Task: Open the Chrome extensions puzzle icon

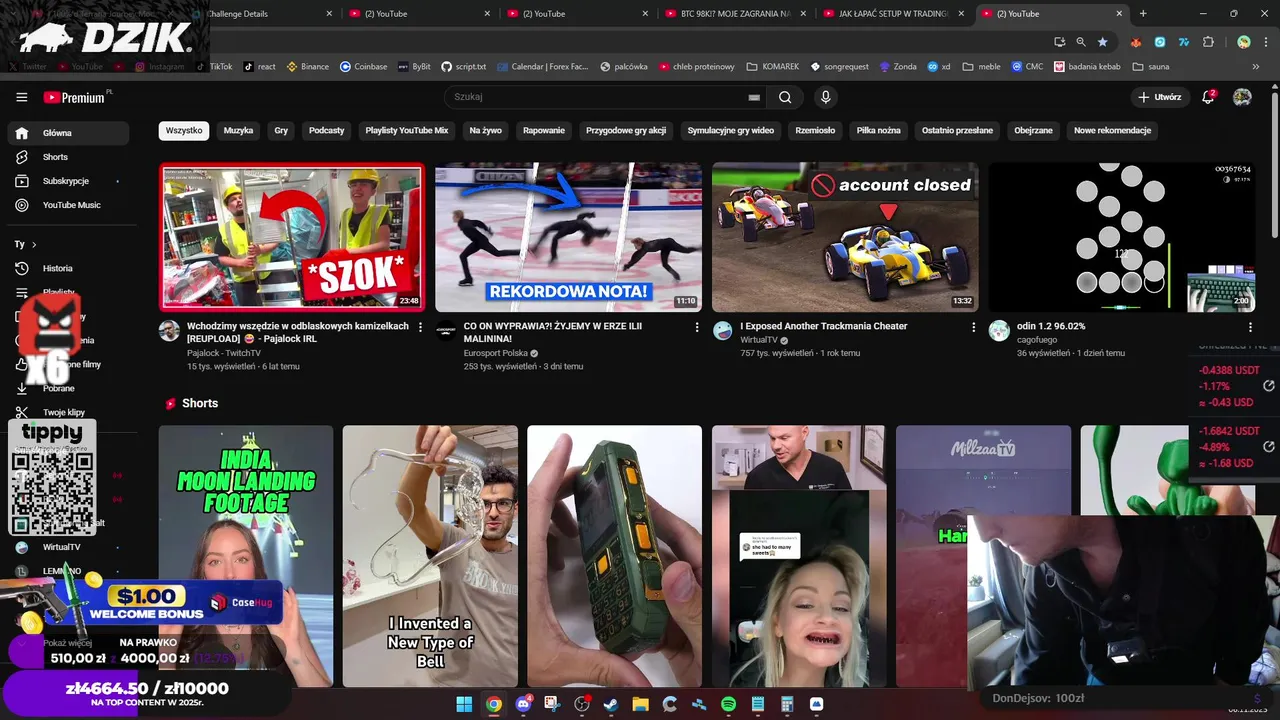Action: [1208, 42]
